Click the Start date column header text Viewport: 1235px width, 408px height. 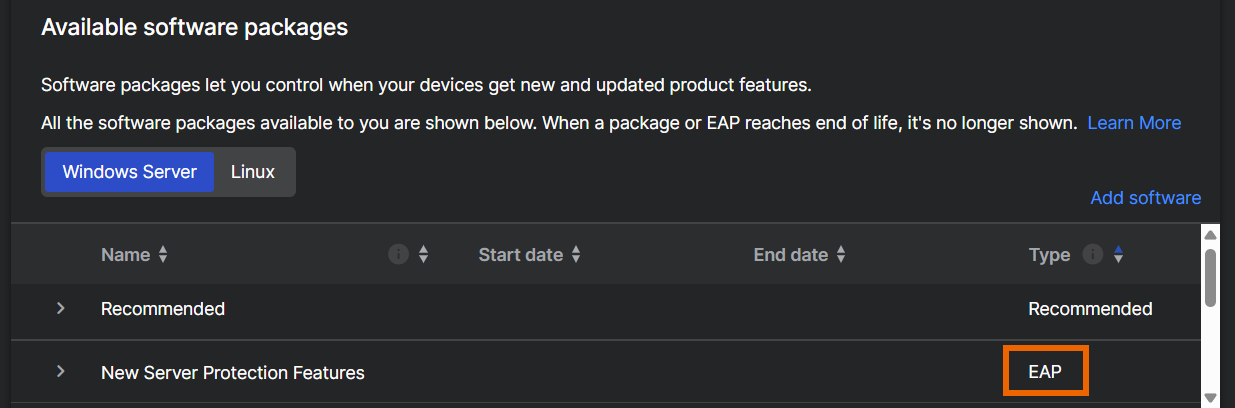point(520,255)
